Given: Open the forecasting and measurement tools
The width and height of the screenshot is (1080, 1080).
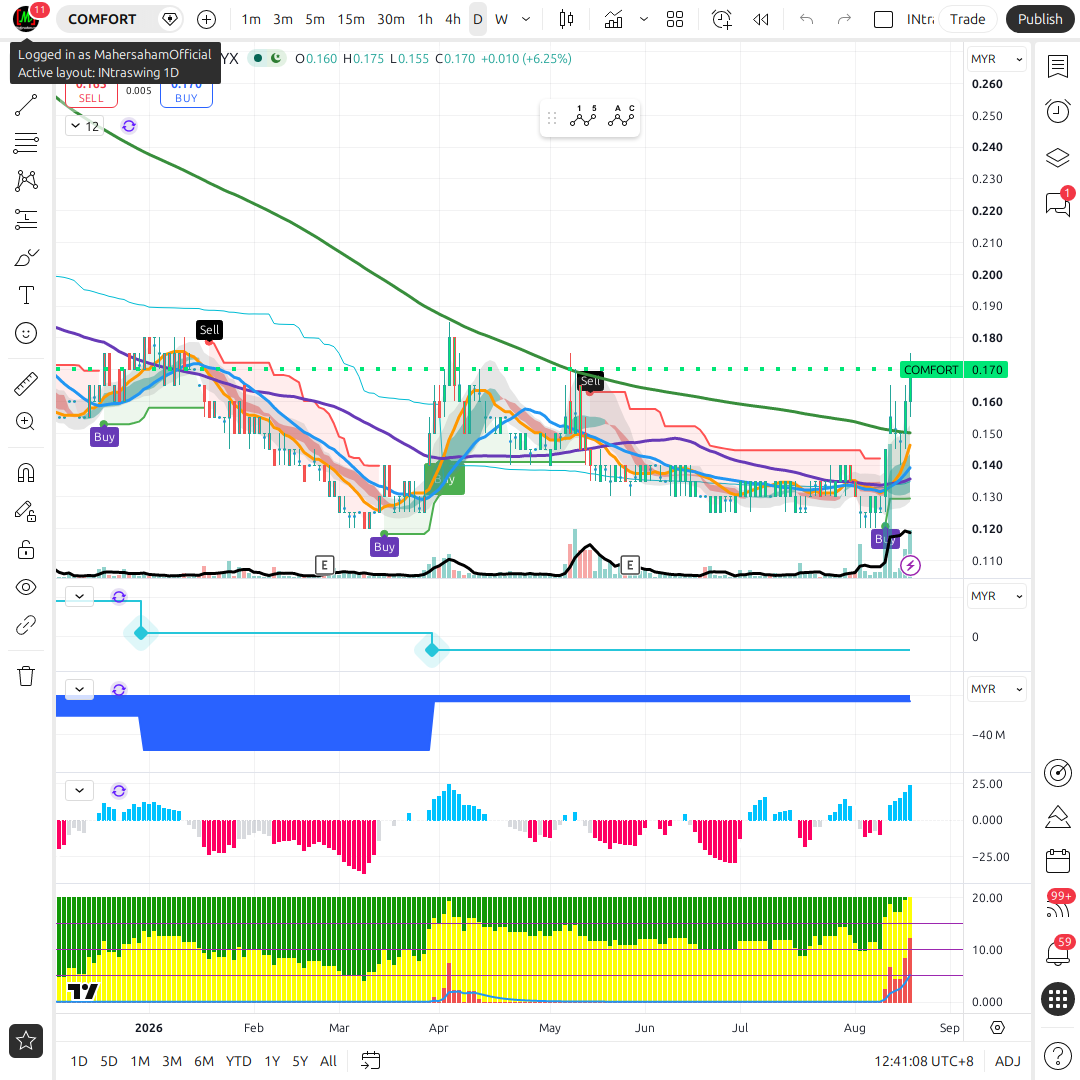Looking at the screenshot, I should click(x=26, y=219).
